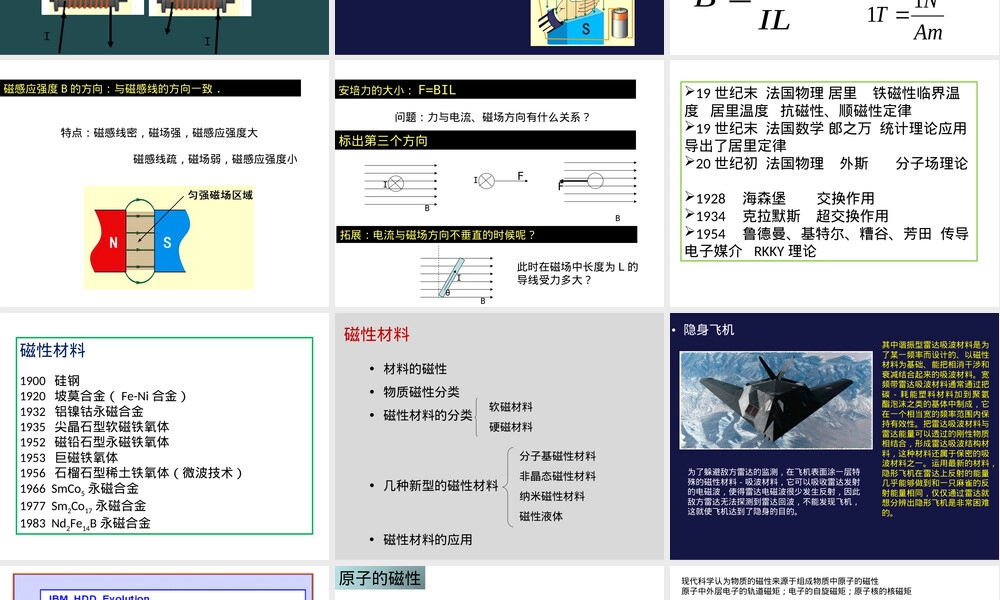Click the entry 1952 磁铅石型永磁铁氧体
Viewport: 1000px width, 600px height.
click(94, 442)
